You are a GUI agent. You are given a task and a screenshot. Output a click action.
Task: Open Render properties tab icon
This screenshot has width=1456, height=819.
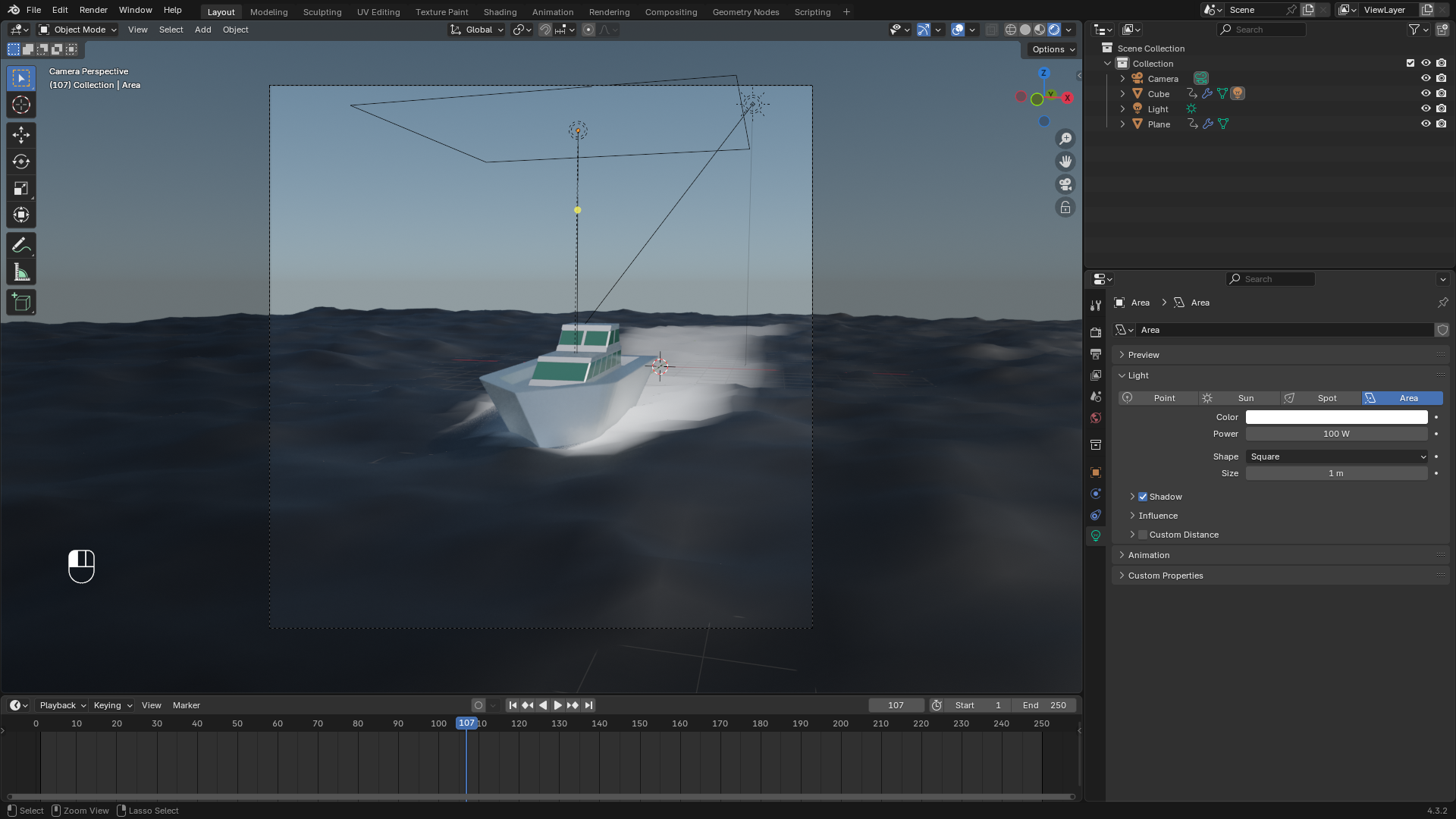click(1096, 332)
